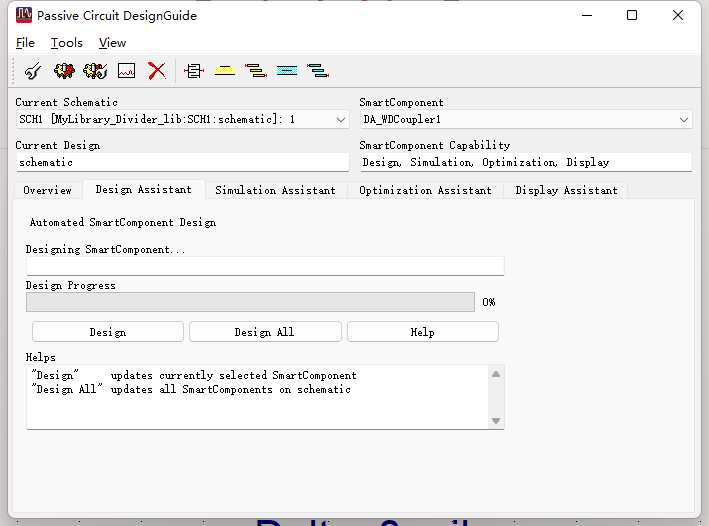Click the Design Progress bar
Screen dimensions: 709x526
click(x=250, y=302)
